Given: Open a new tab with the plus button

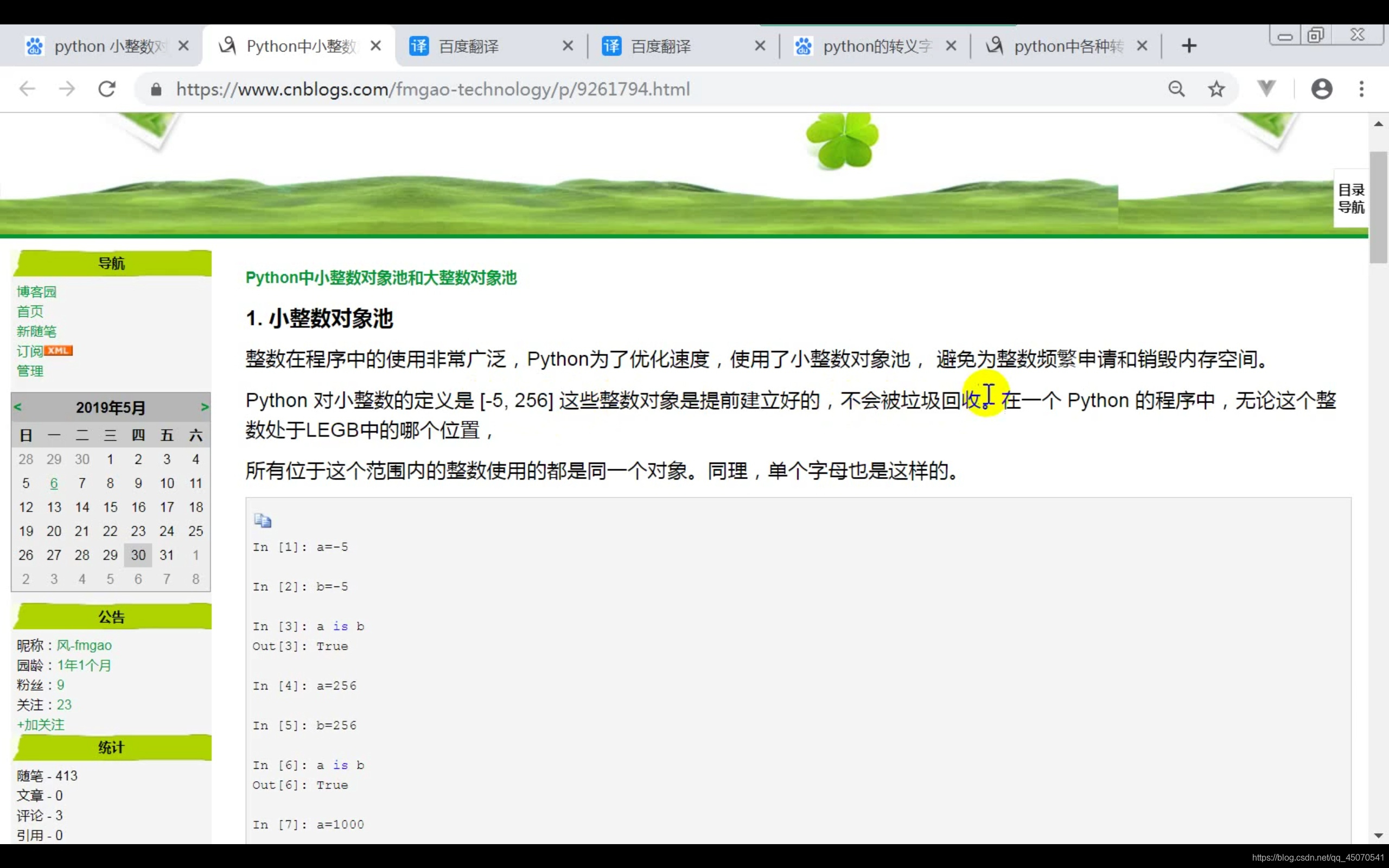Looking at the screenshot, I should (1189, 46).
